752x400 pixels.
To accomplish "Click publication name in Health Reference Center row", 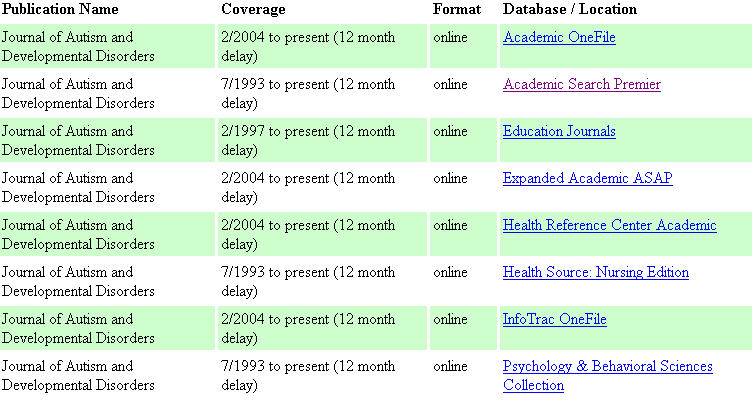I will click(78, 235).
